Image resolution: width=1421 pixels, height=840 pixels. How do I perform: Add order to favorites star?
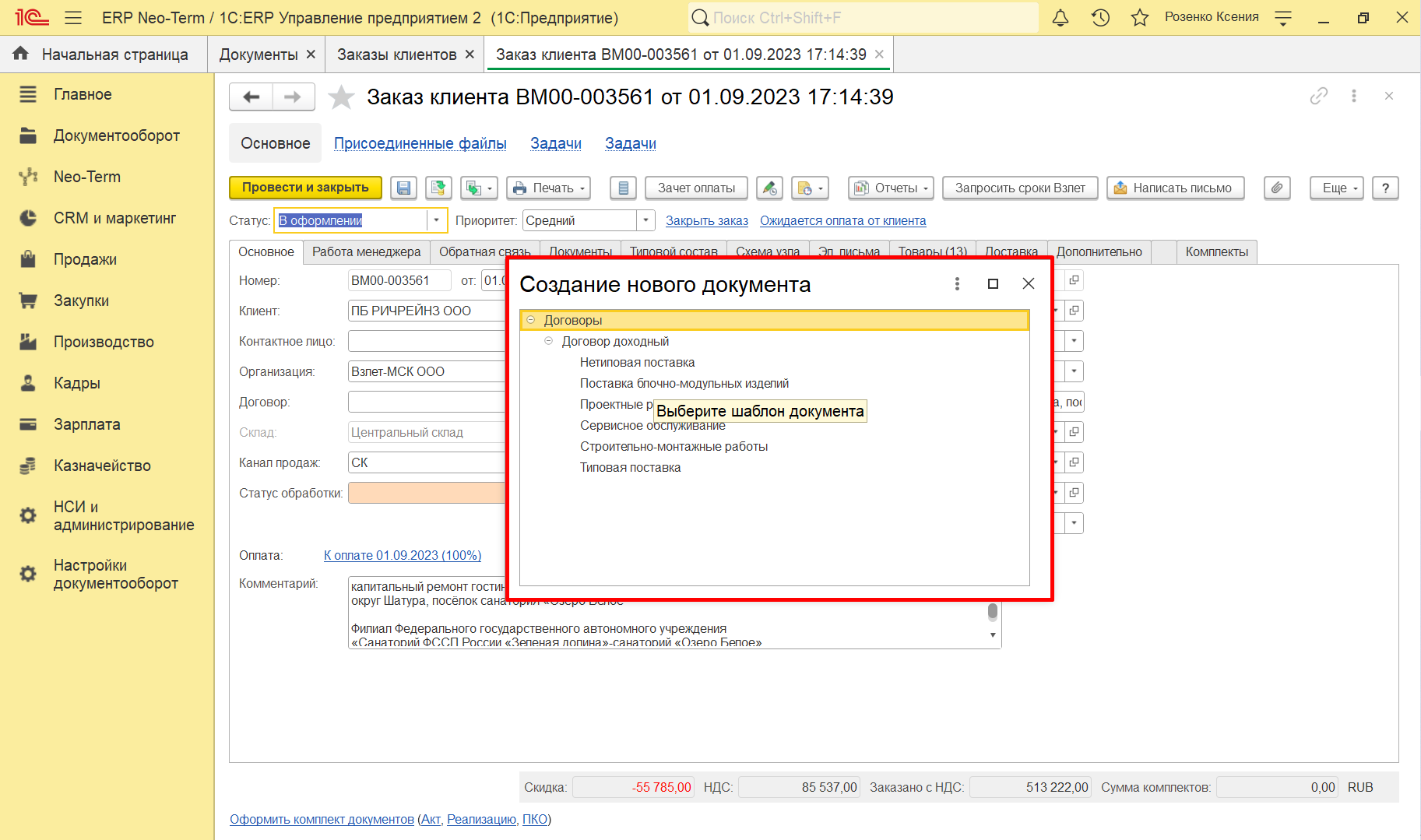tap(341, 97)
